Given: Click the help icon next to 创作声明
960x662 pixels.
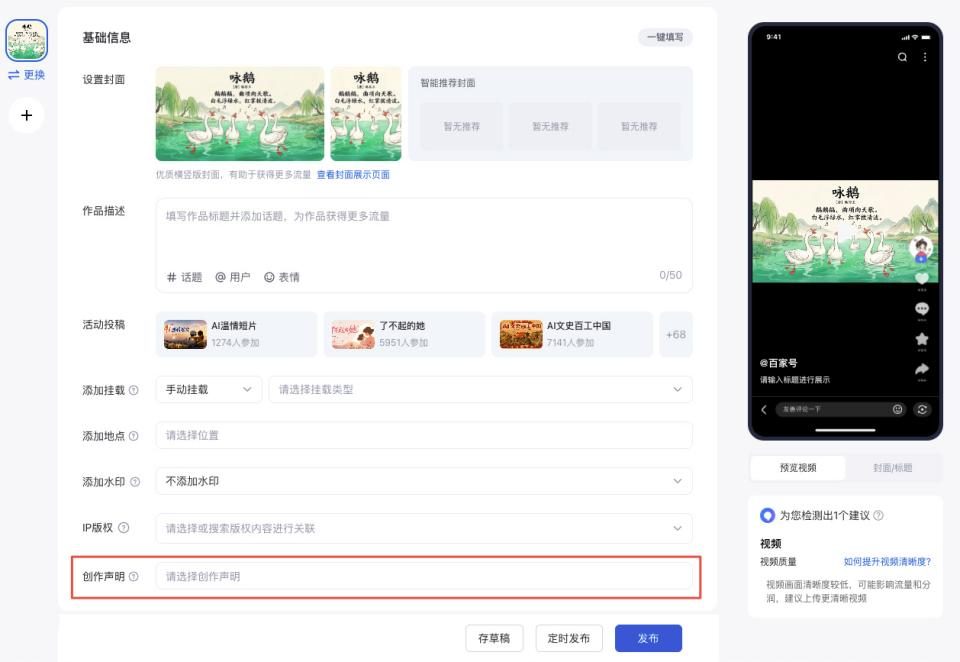Looking at the screenshot, I should 133,576.
